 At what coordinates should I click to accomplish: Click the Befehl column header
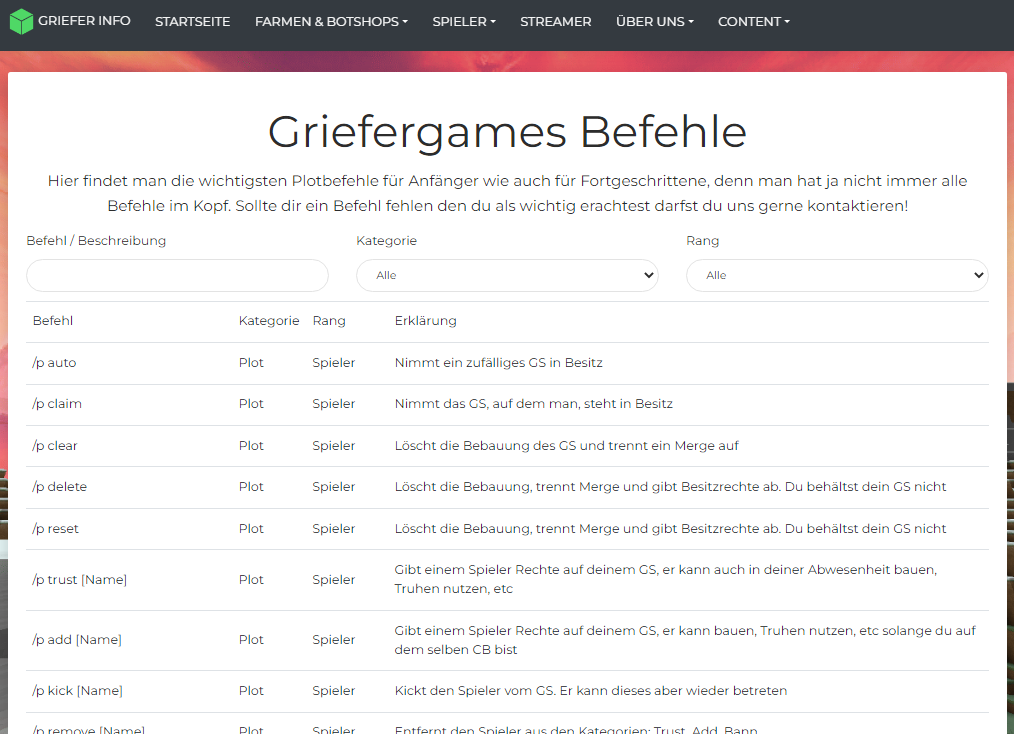[53, 321]
